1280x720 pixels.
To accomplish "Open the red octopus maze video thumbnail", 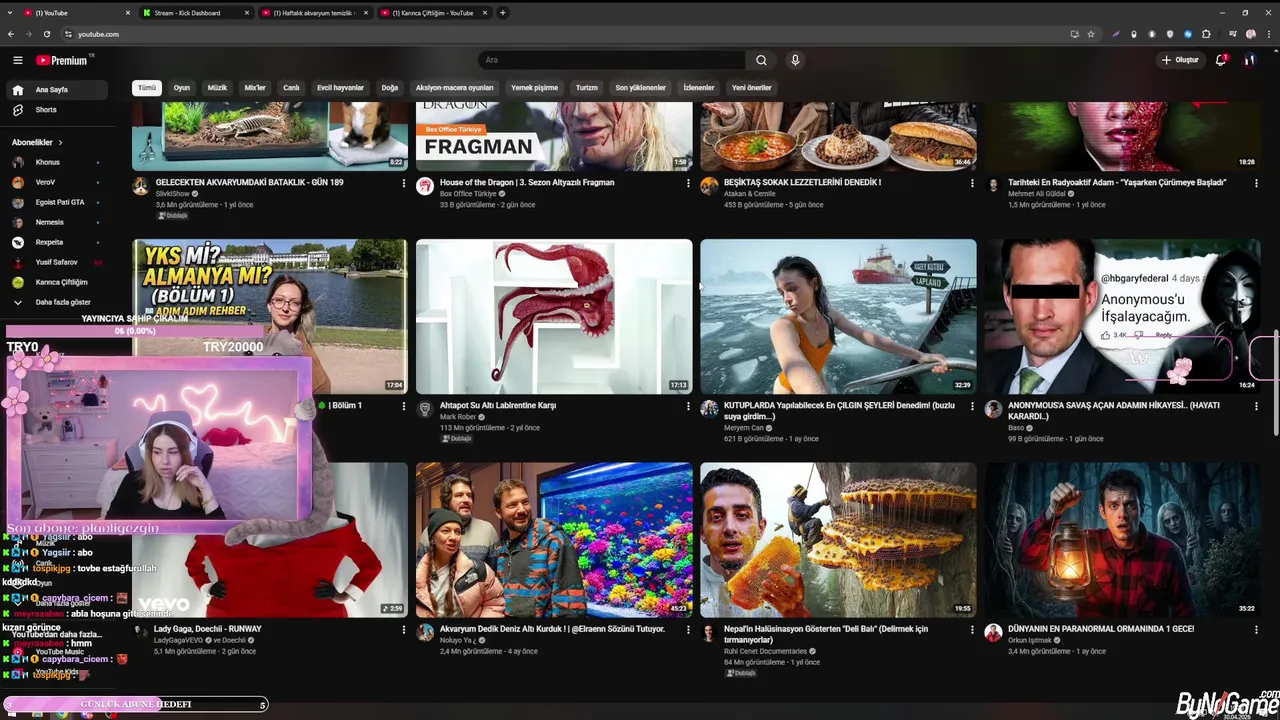I will click(554, 316).
